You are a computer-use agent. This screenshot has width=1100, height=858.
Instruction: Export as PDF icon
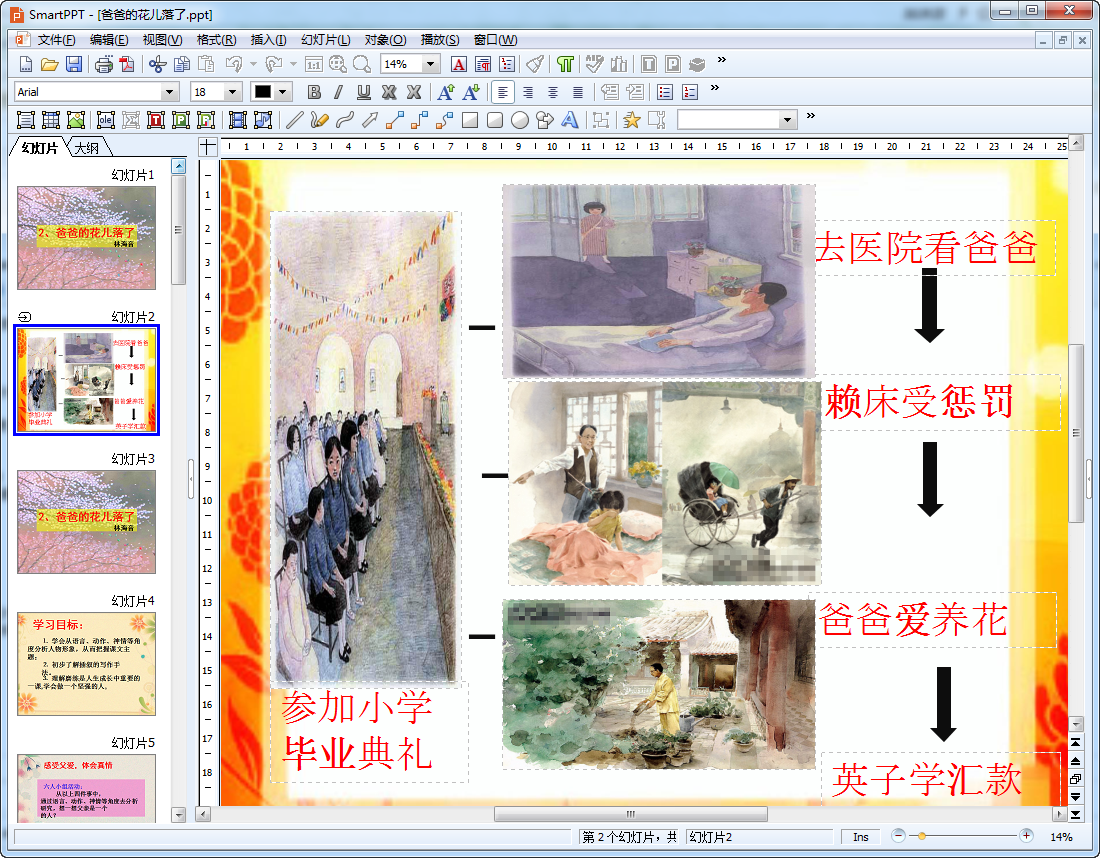tap(127, 65)
